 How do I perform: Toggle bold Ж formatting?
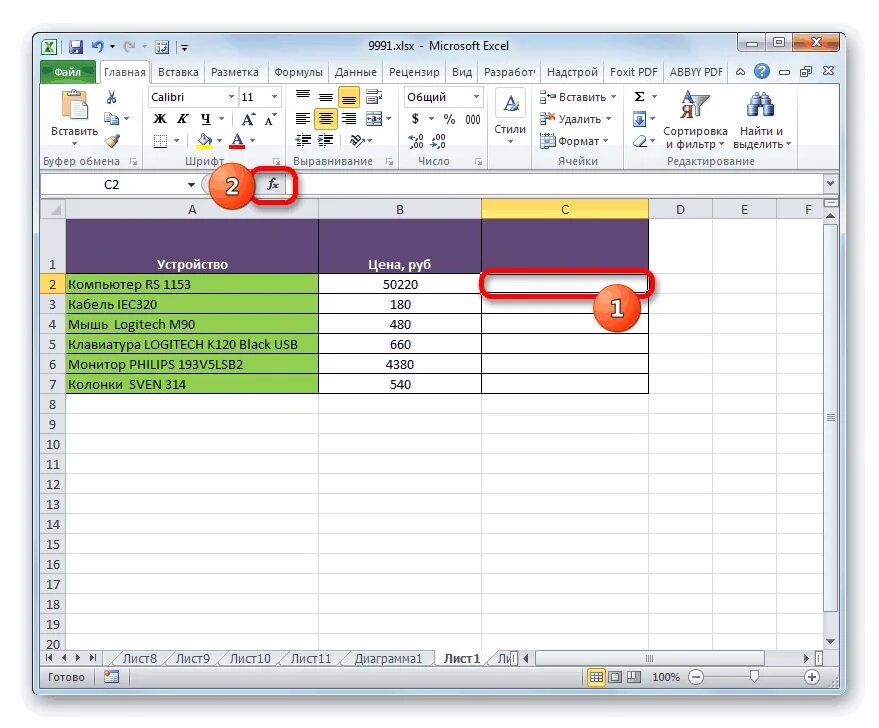click(x=160, y=119)
